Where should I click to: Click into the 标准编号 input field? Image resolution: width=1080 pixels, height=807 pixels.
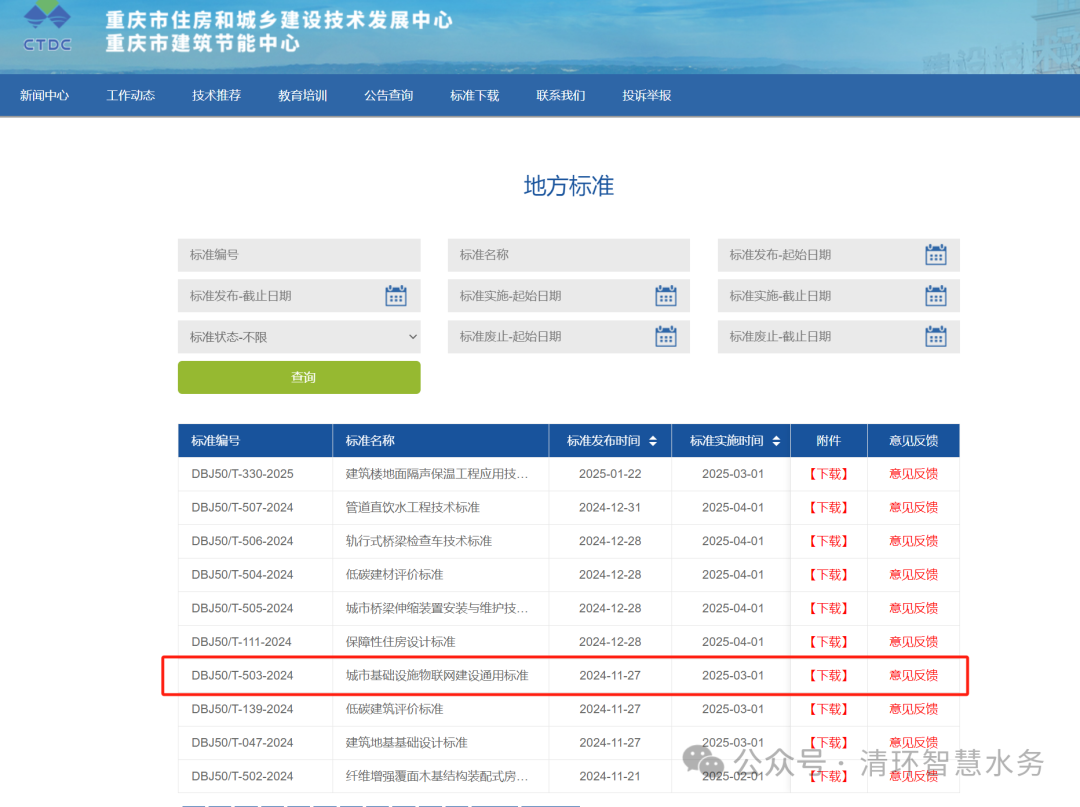point(299,255)
